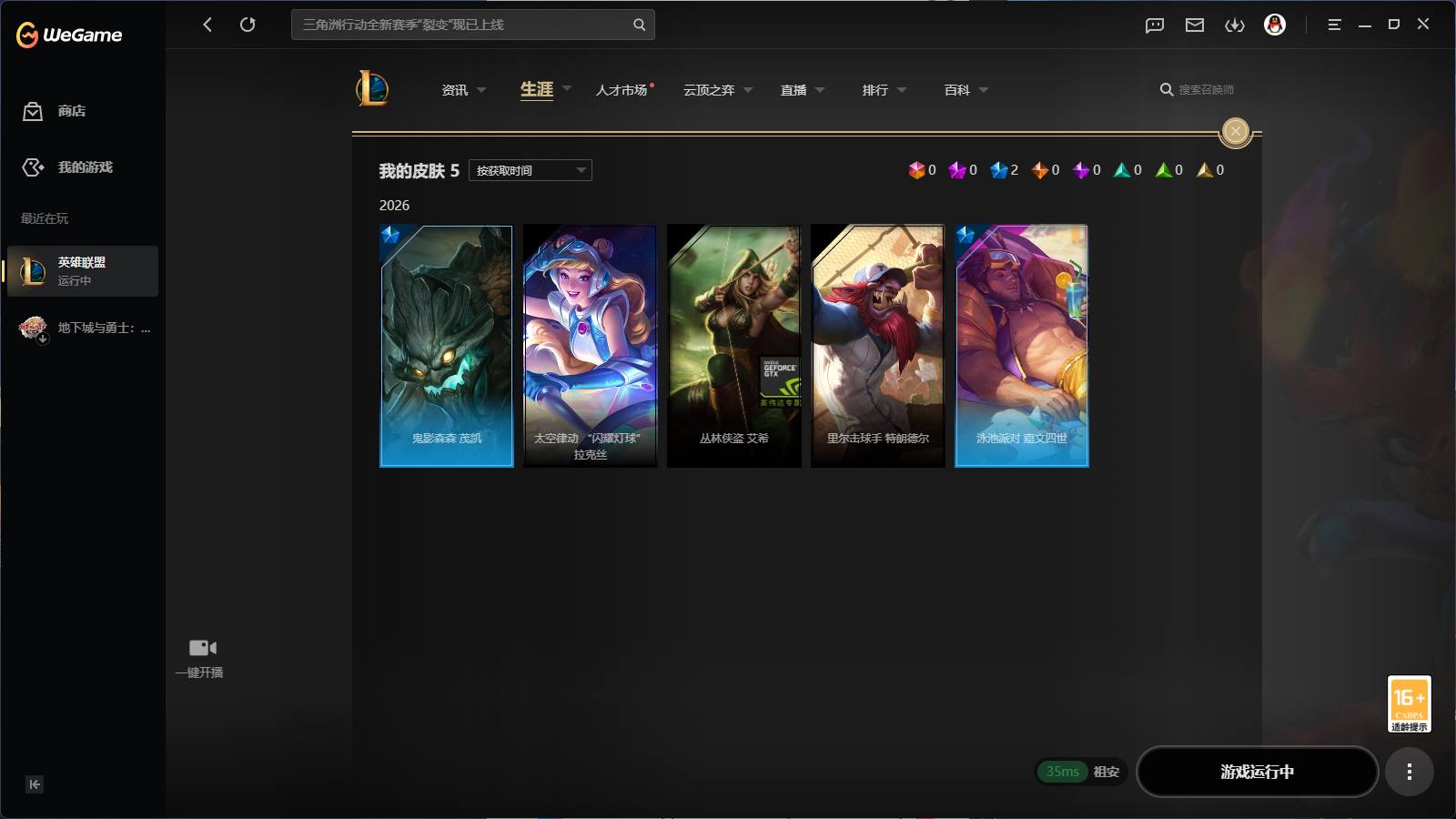Click the search magnifier in the top bar
Screen dimensions: 1456x819
pos(640,25)
